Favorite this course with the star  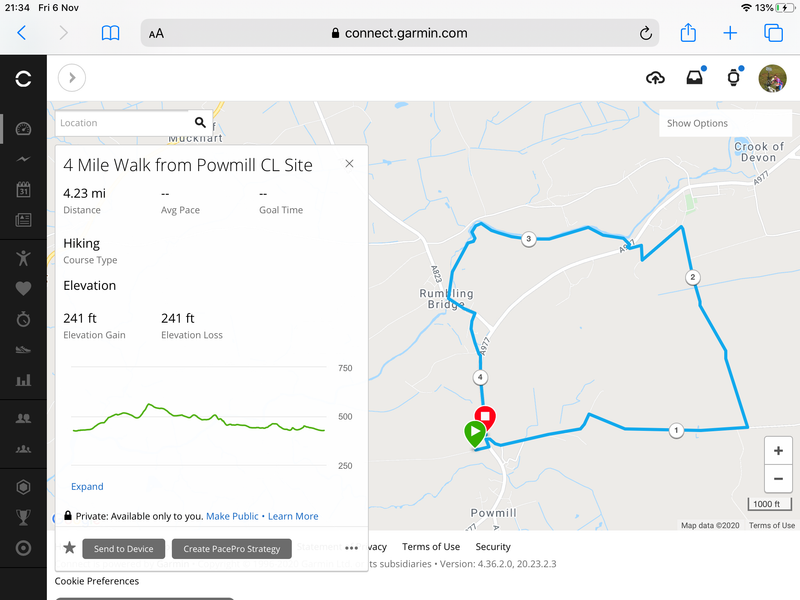tap(69, 548)
